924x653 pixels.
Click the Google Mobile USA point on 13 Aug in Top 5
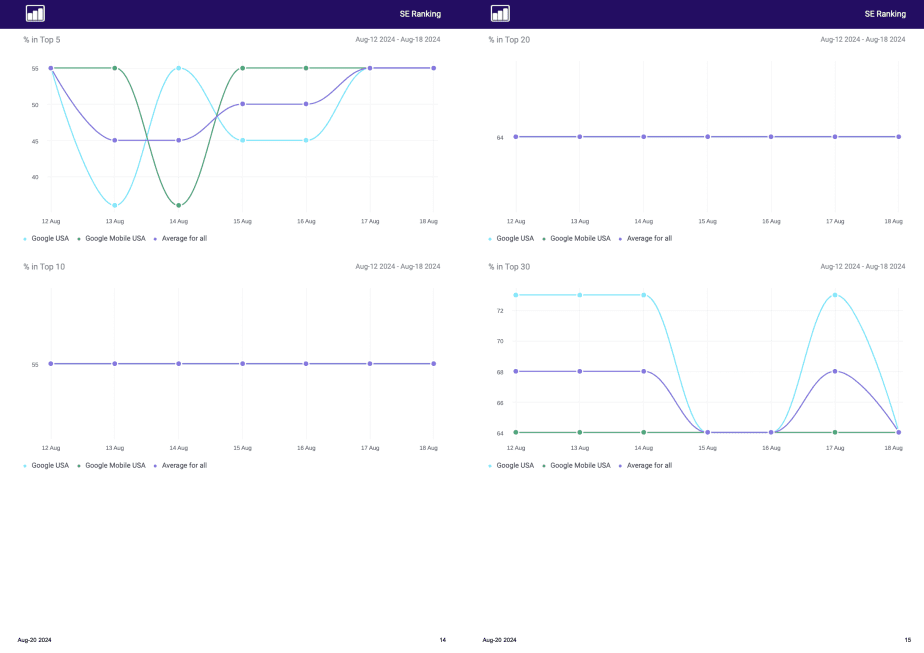click(115, 68)
